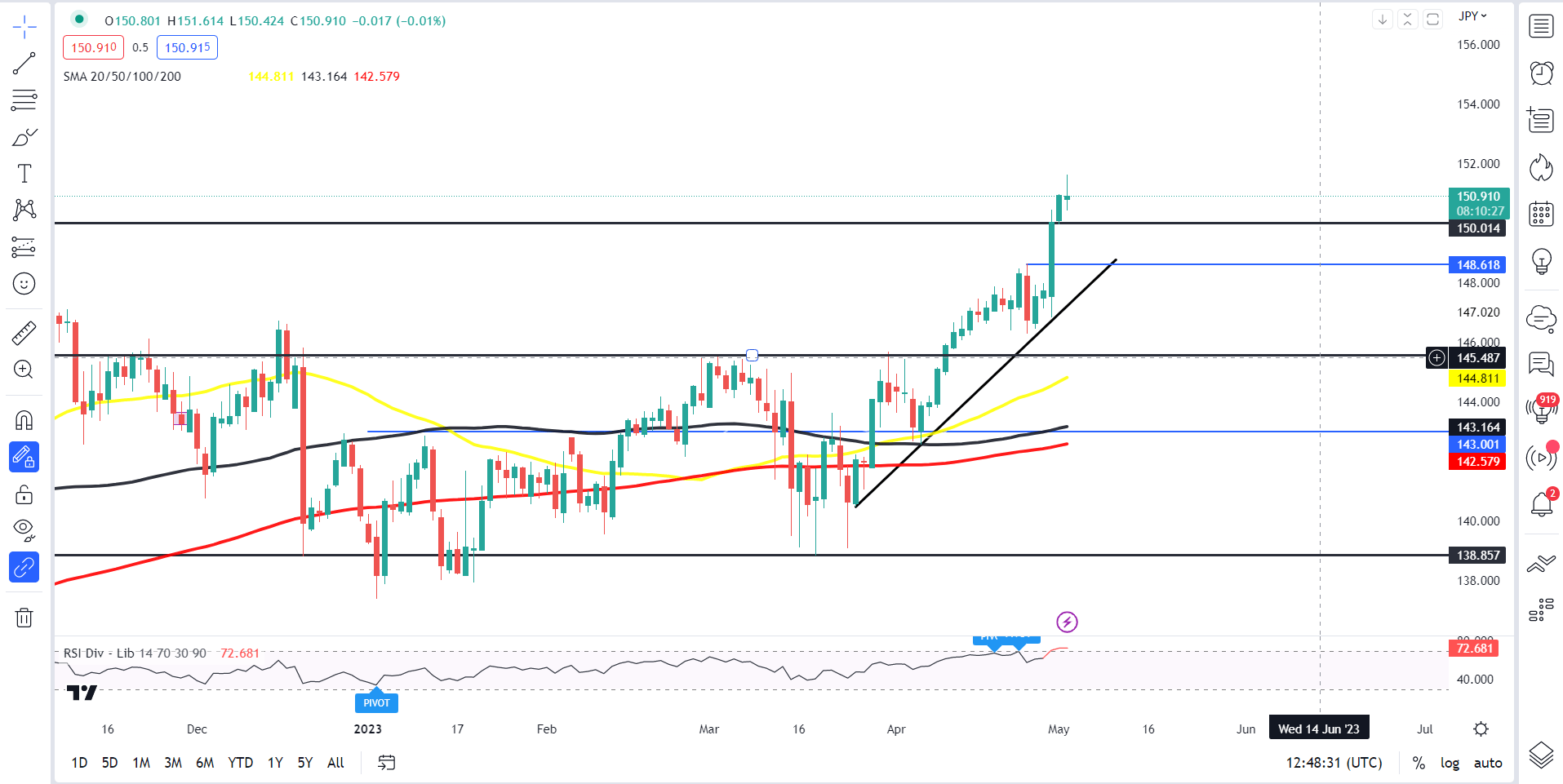Viewport: 1563px width, 784px height.
Task: Toggle percent scale mode
Action: pos(1419,763)
